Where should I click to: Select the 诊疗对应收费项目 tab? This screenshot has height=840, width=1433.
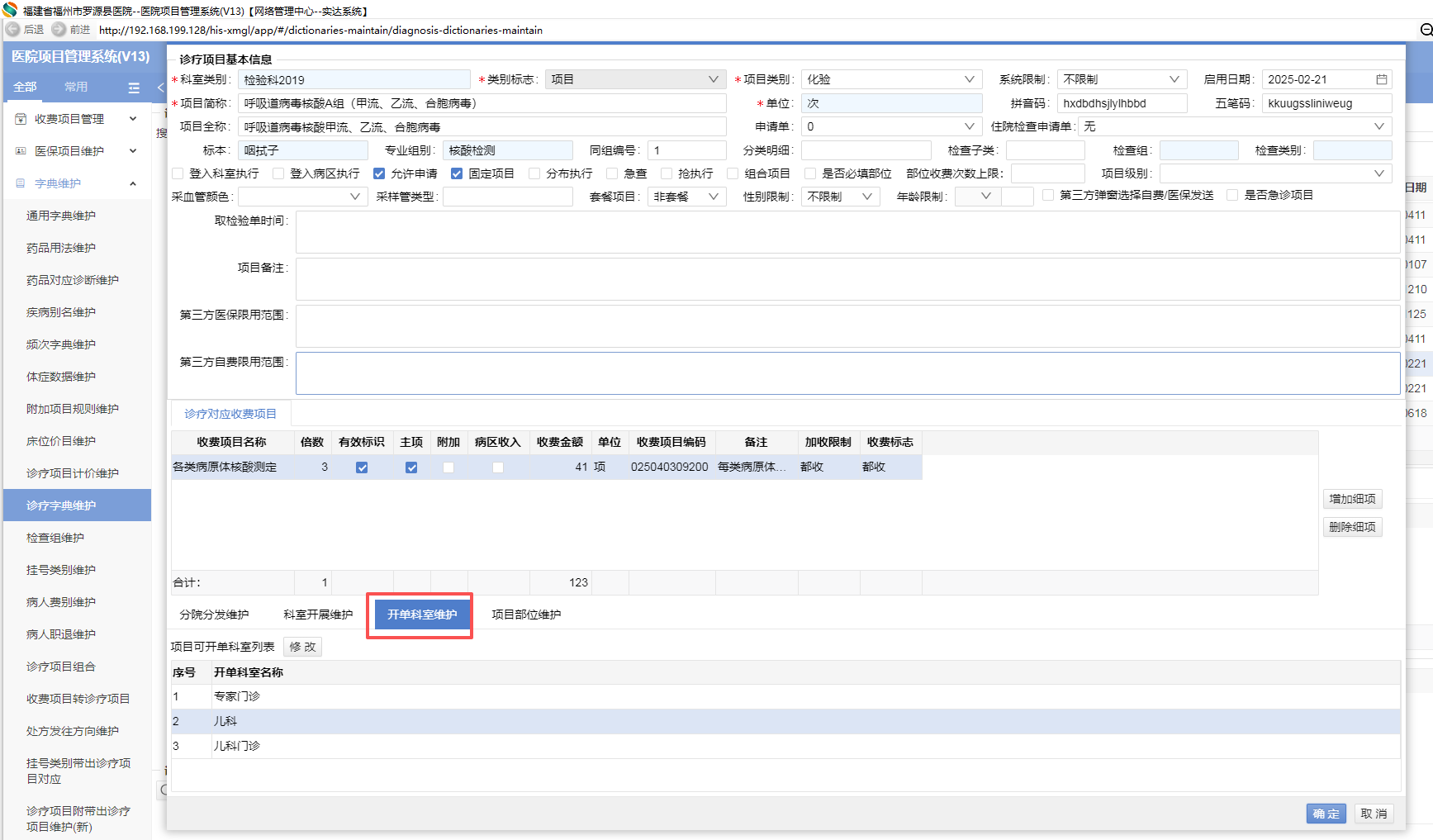[230, 414]
